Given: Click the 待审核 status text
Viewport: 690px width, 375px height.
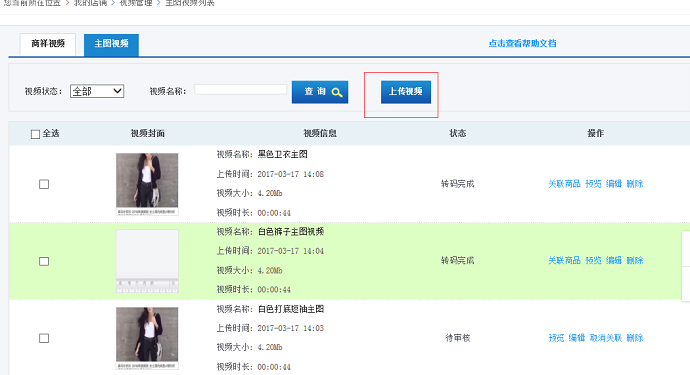Looking at the screenshot, I should 458,338.
